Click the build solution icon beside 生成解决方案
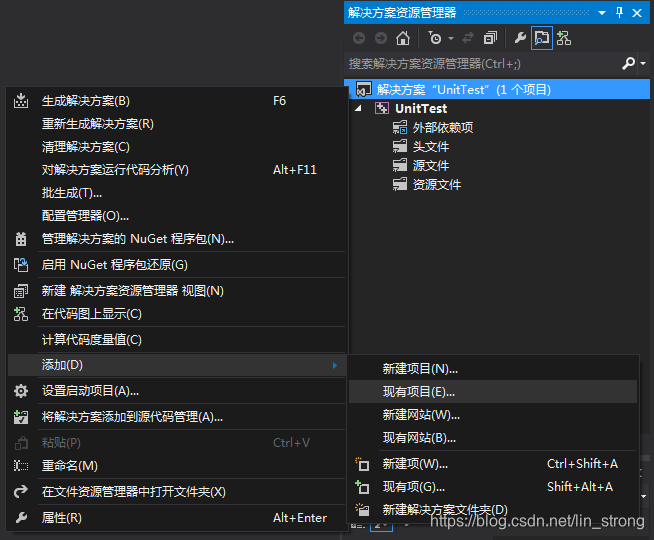 pyautogui.click(x=21, y=100)
